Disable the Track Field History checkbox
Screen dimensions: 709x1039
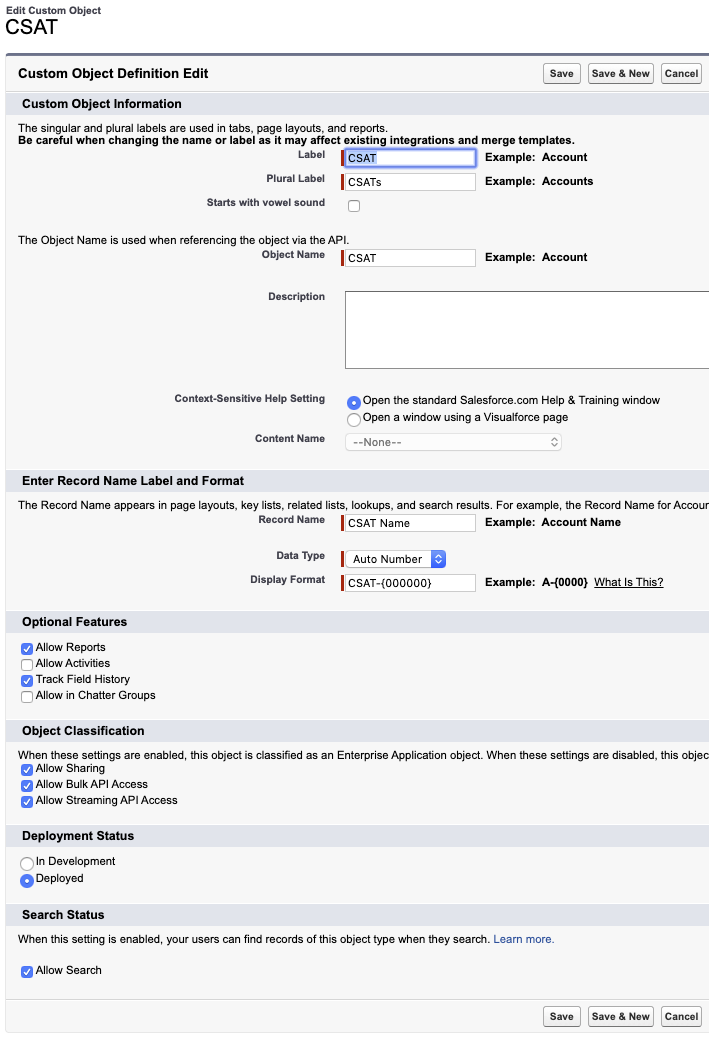click(x=27, y=680)
